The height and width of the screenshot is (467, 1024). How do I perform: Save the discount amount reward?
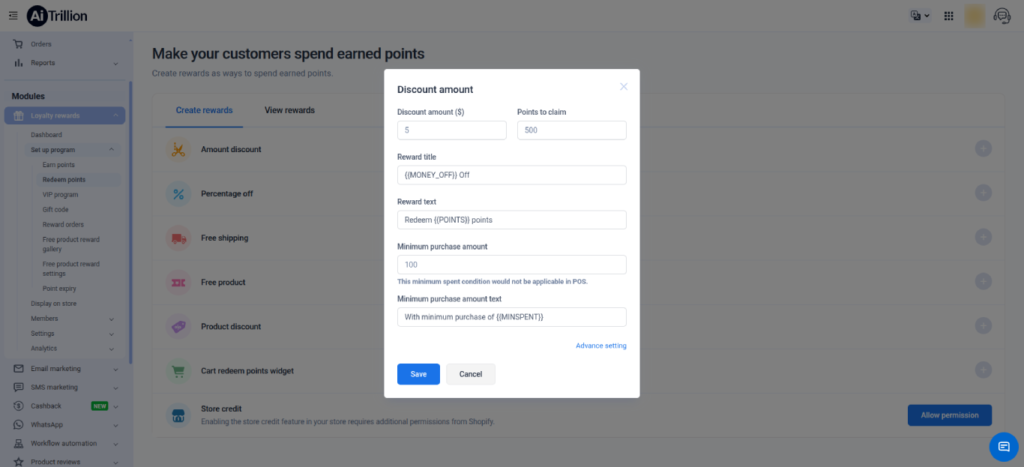[418, 374]
